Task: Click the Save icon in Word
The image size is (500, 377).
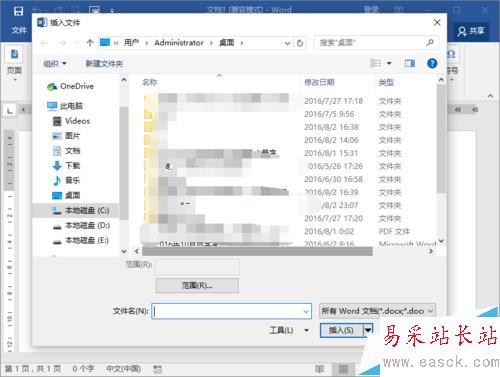Action: (x=18, y=11)
